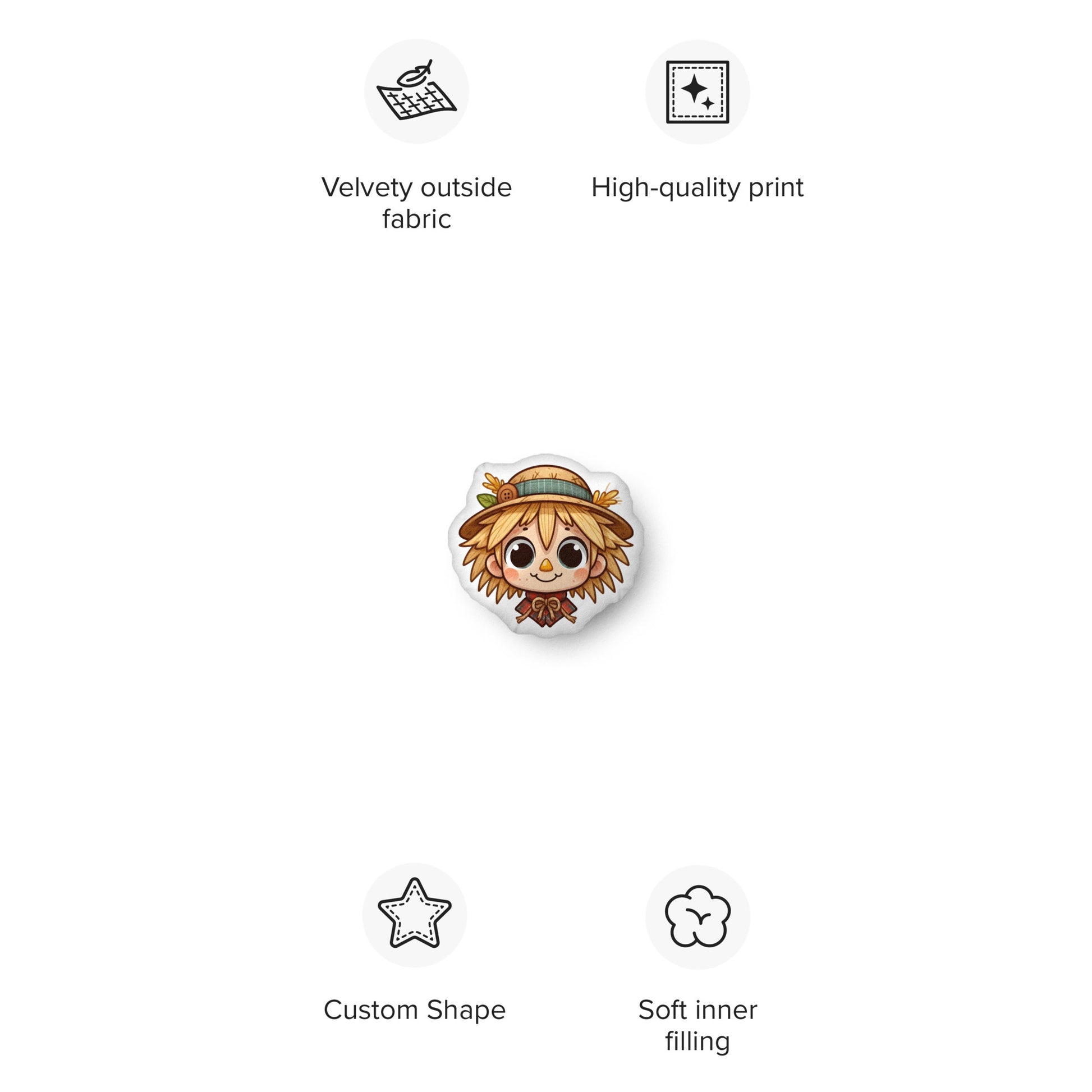
Task: Click the feather on the fabric icon
Action: coord(415,75)
